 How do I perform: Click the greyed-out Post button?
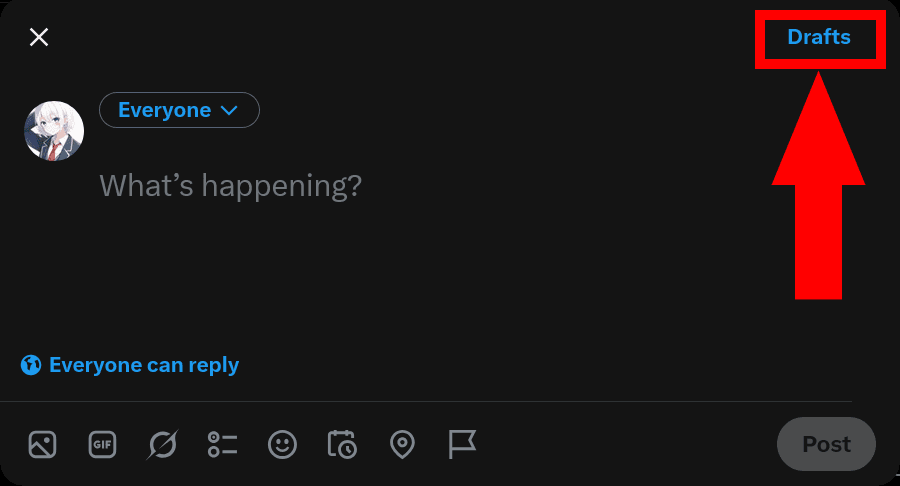pos(827,444)
